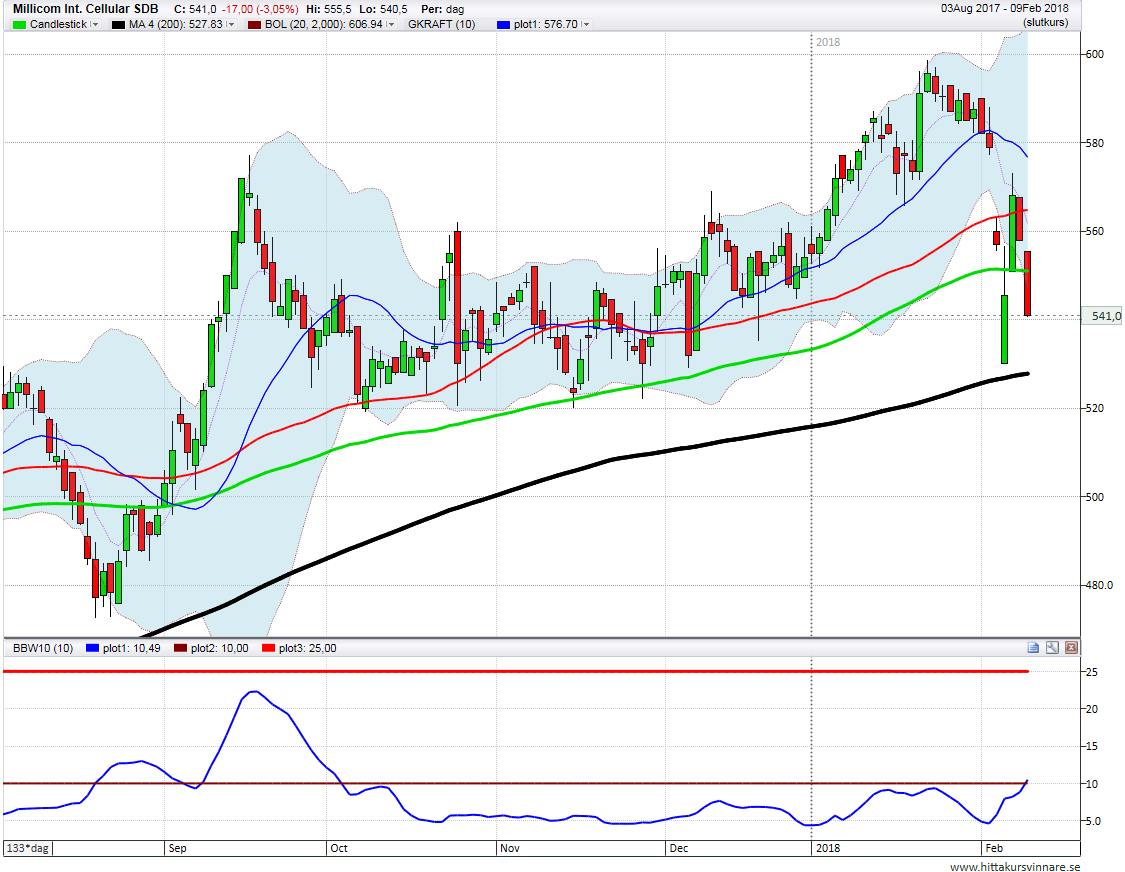Click the 2018 marker on bottom timeline
The width and height of the screenshot is (1125, 872).
(827, 848)
